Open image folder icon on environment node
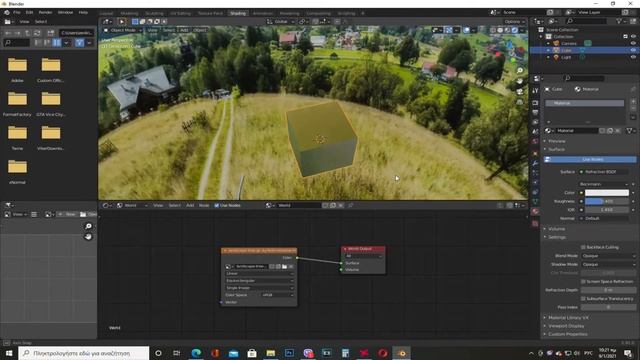This screenshot has width=640, height=360. (284, 267)
